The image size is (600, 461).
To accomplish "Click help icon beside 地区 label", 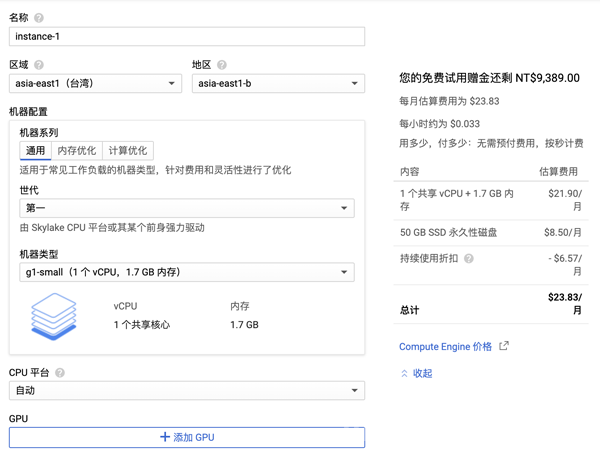I will click(x=222, y=65).
